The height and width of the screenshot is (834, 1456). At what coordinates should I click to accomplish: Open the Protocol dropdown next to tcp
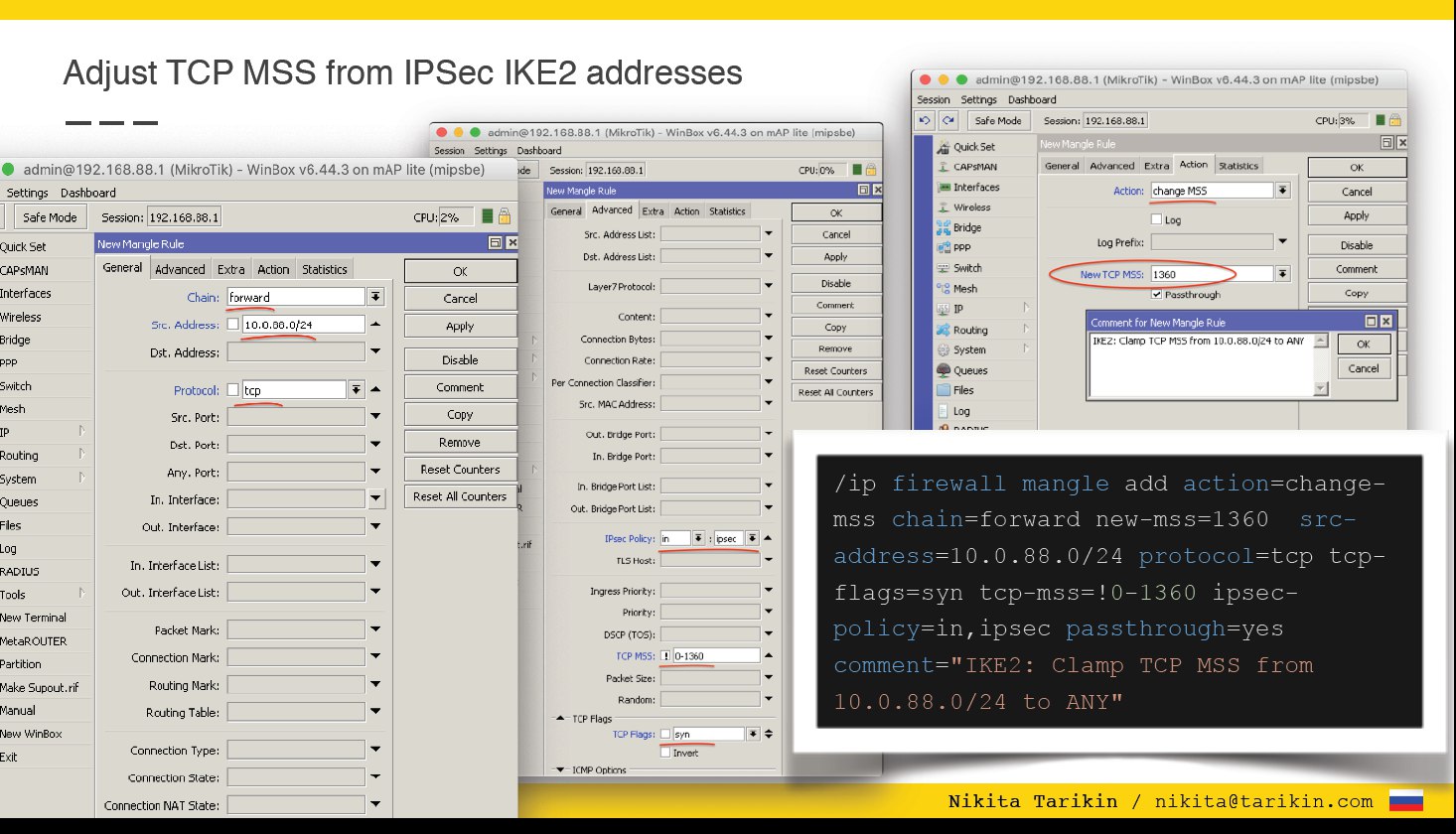[x=357, y=390]
